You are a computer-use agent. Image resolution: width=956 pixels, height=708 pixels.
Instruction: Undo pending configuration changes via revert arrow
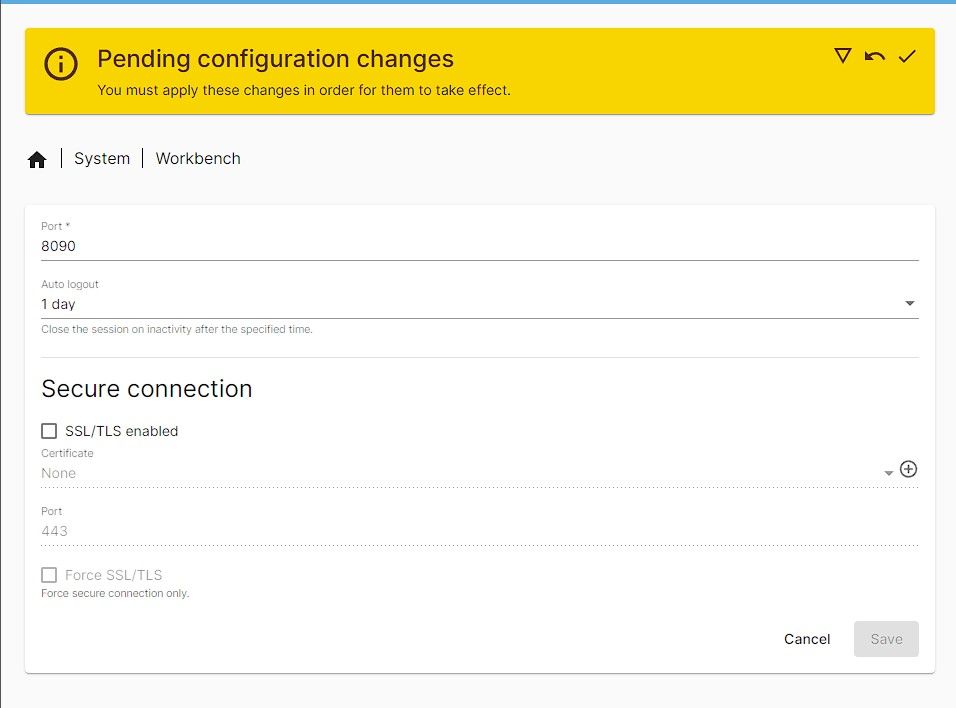click(x=875, y=57)
